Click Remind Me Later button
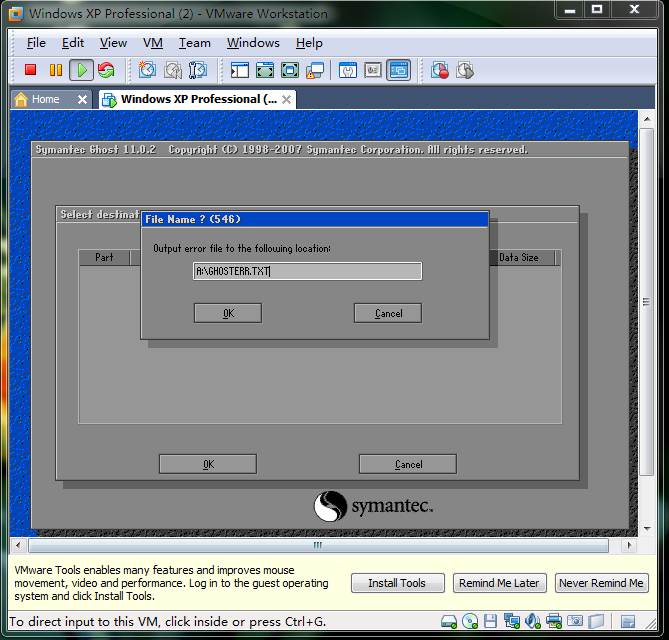The height and width of the screenshot is (640, 669). tap(499, 583)
